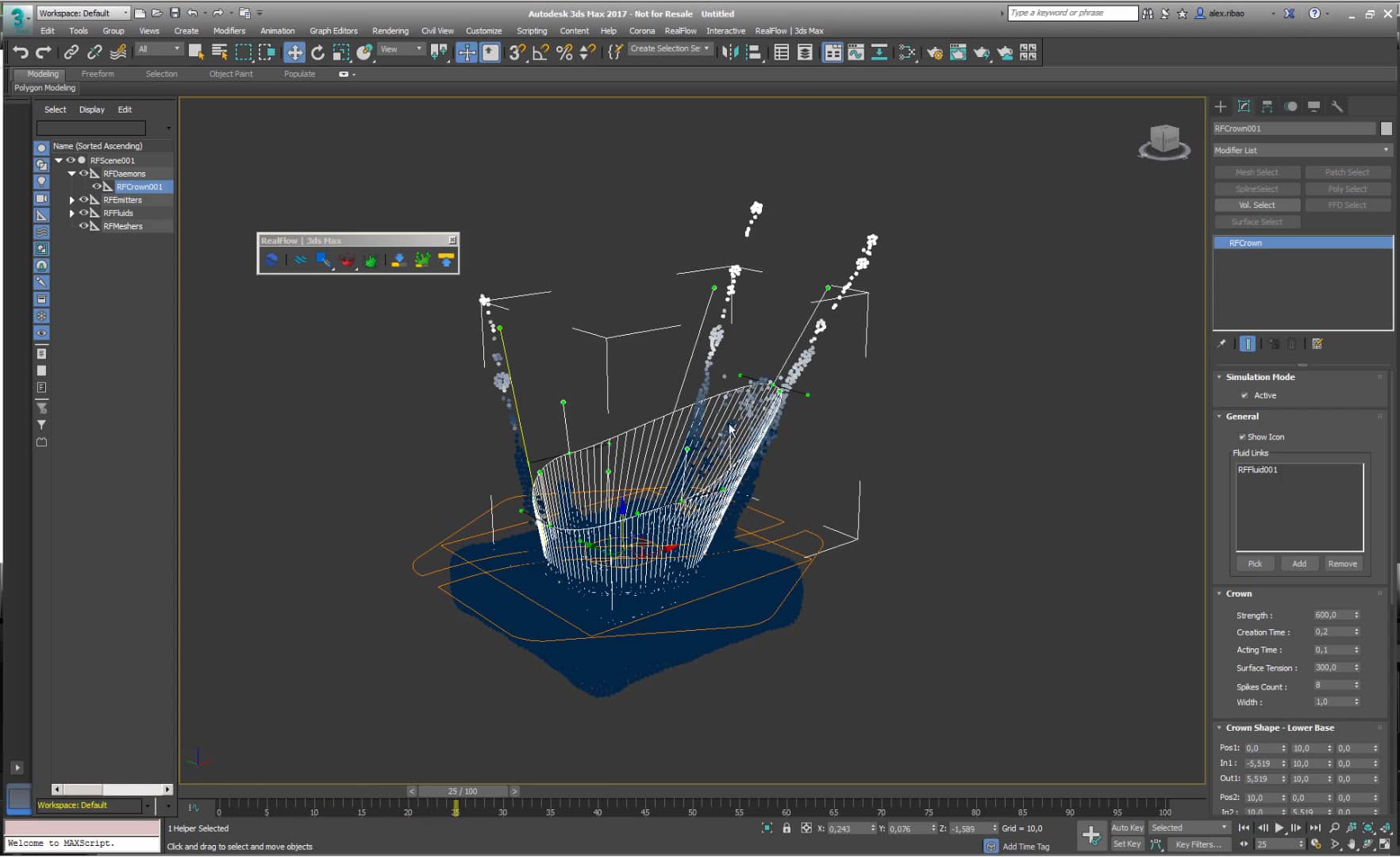Open Key Filters dialog
The width and height of the screenshot is (1400, 857).
coord(1198,844)
